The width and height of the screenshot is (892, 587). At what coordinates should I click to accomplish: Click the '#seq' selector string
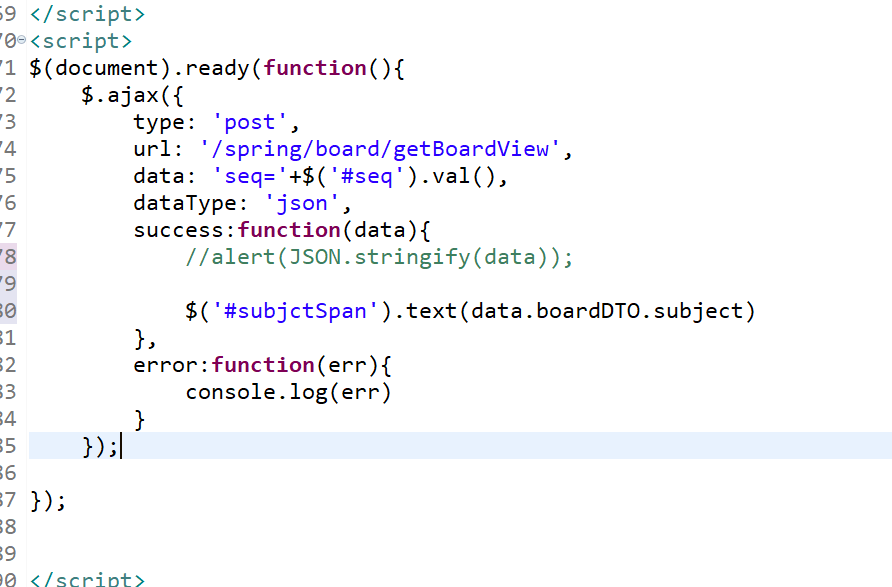click(x=367, y=176)
